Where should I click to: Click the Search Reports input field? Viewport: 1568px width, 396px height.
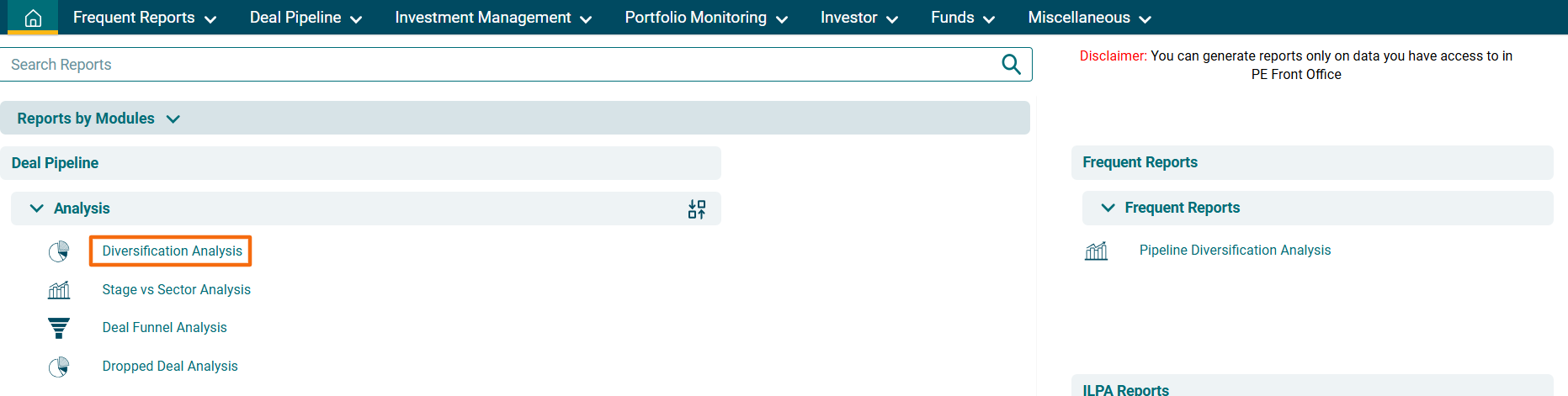pos(497,65)
